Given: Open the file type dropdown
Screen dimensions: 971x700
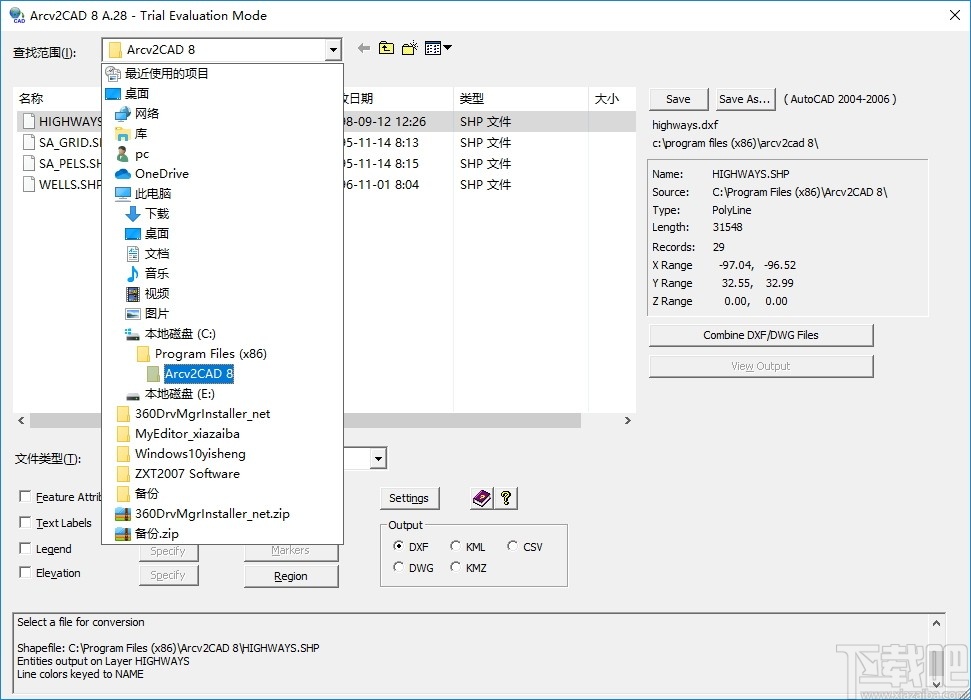Looking at the screenshot, I should pos(375,458).
